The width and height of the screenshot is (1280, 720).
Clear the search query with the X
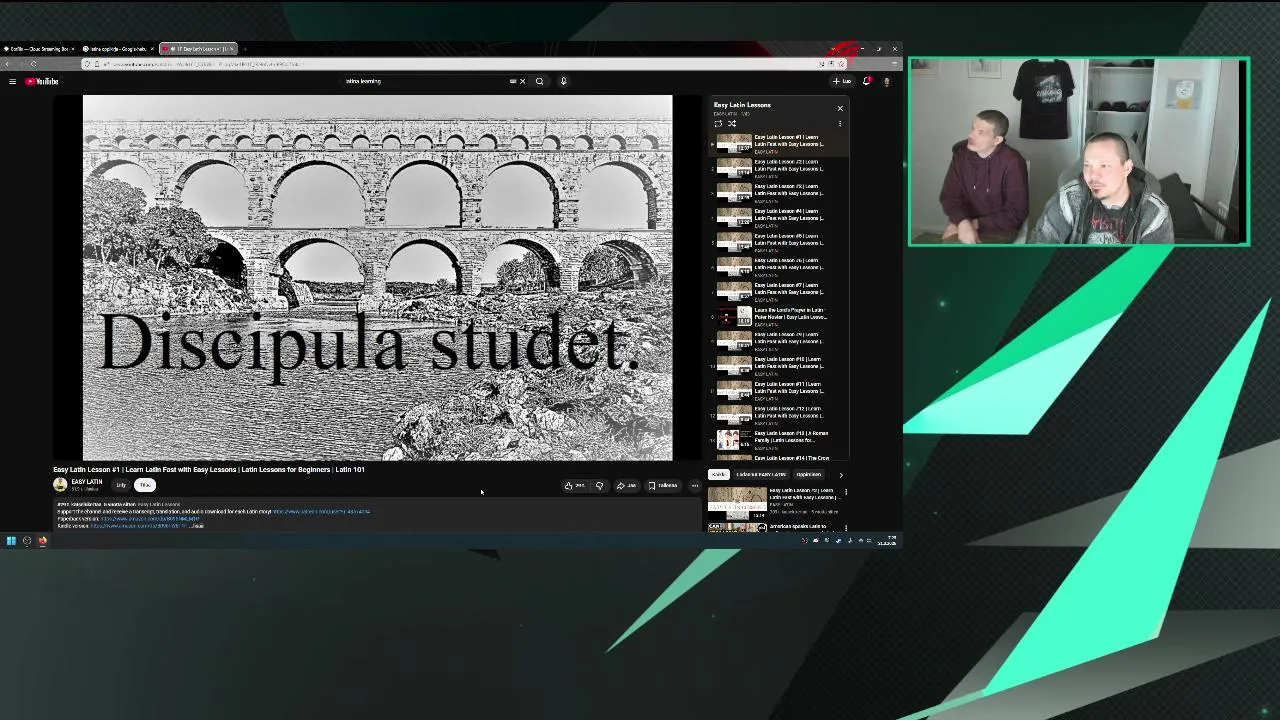522,81
